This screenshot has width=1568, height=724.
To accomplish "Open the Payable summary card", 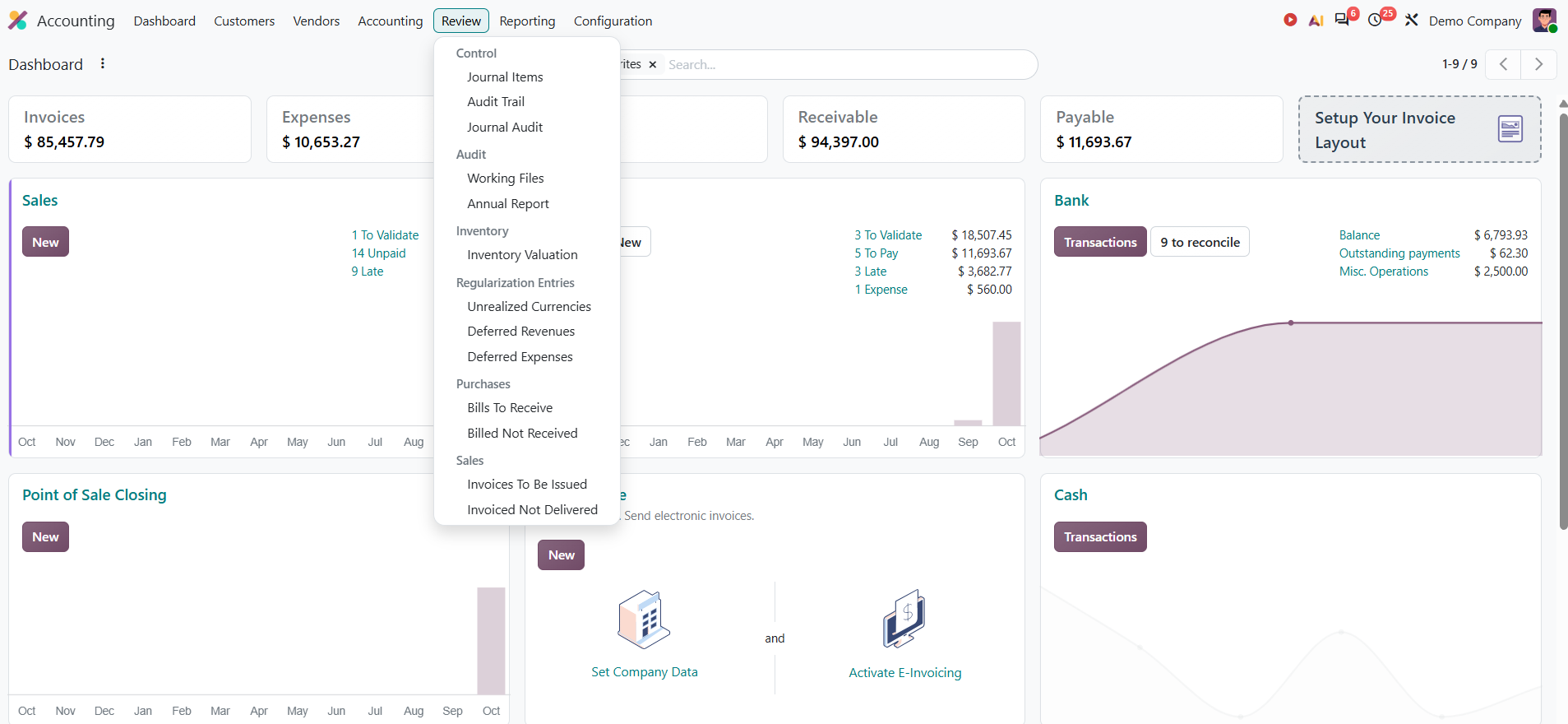I will click(x=1161, y=129).
